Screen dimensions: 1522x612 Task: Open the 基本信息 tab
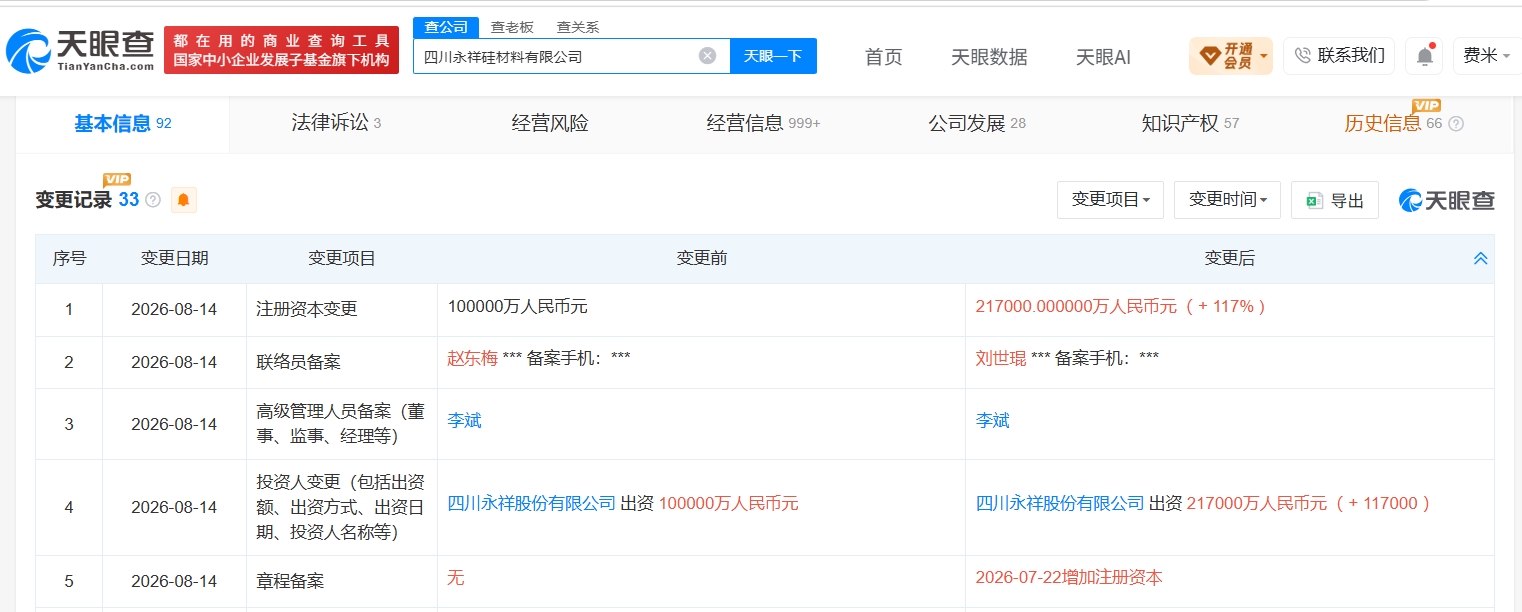click(122, 124)
